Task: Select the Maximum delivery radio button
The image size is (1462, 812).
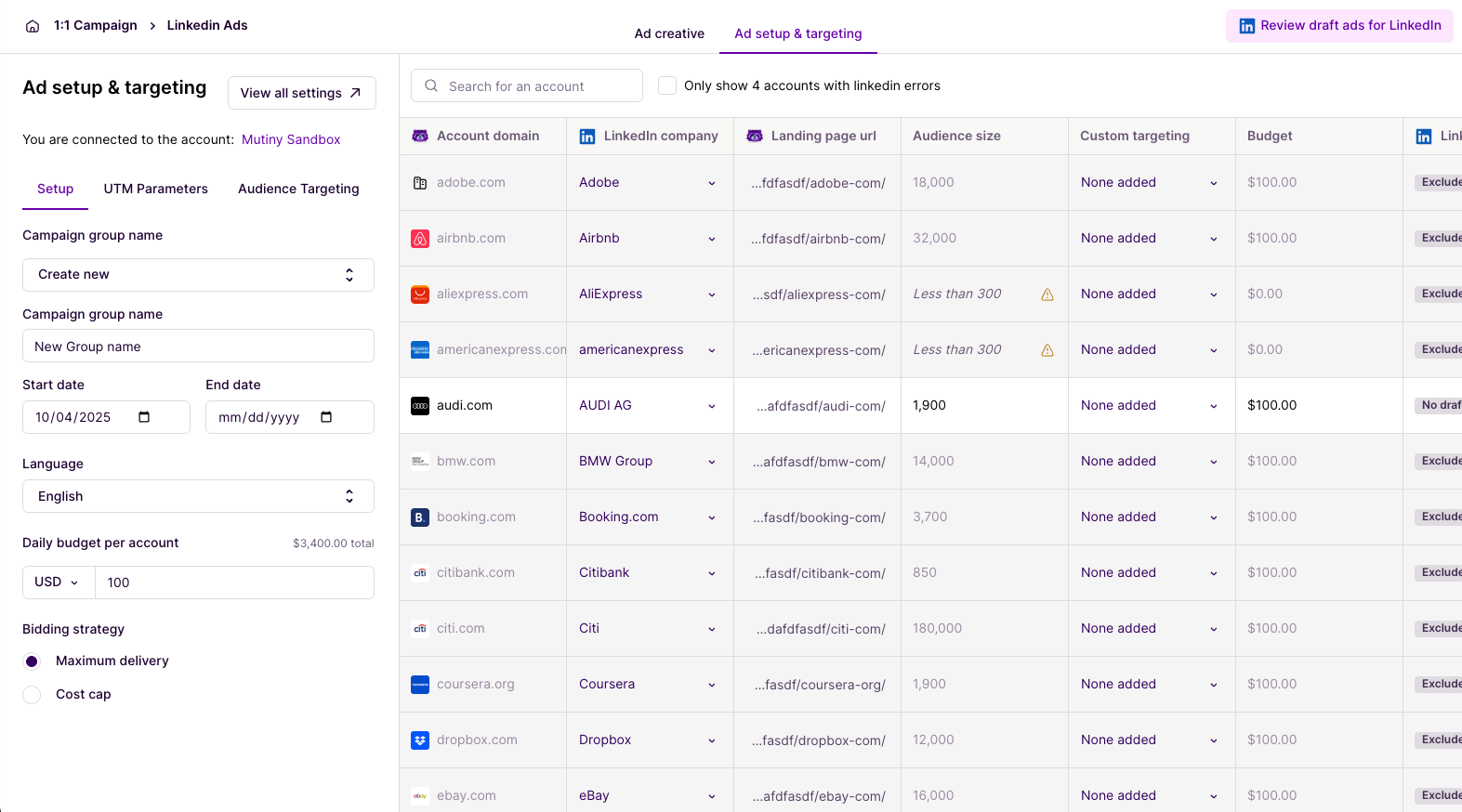Action: pos(32,661)
